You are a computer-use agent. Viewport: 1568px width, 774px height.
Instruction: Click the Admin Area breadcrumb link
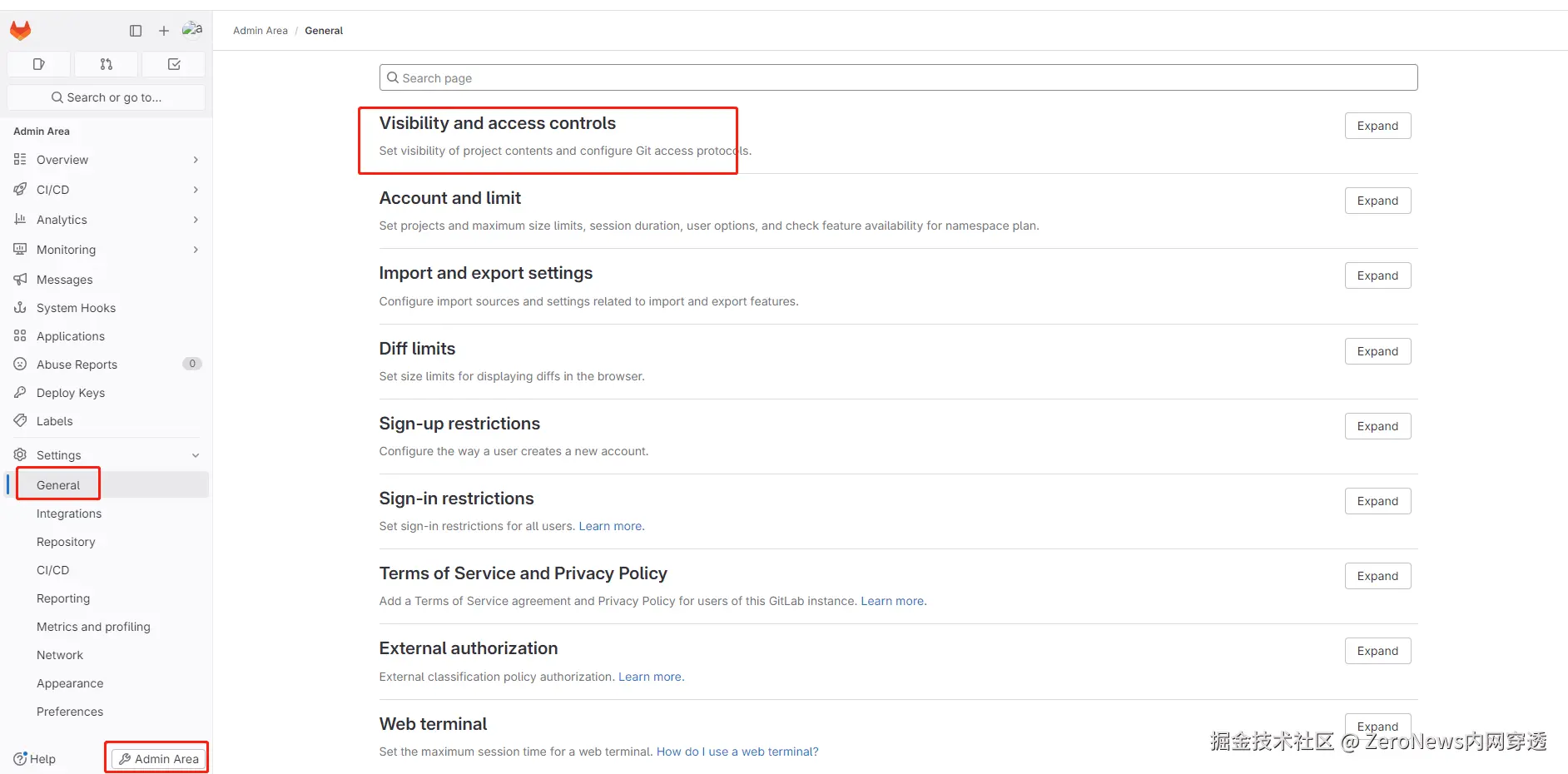pyautogui.click(x=261, y=31)
